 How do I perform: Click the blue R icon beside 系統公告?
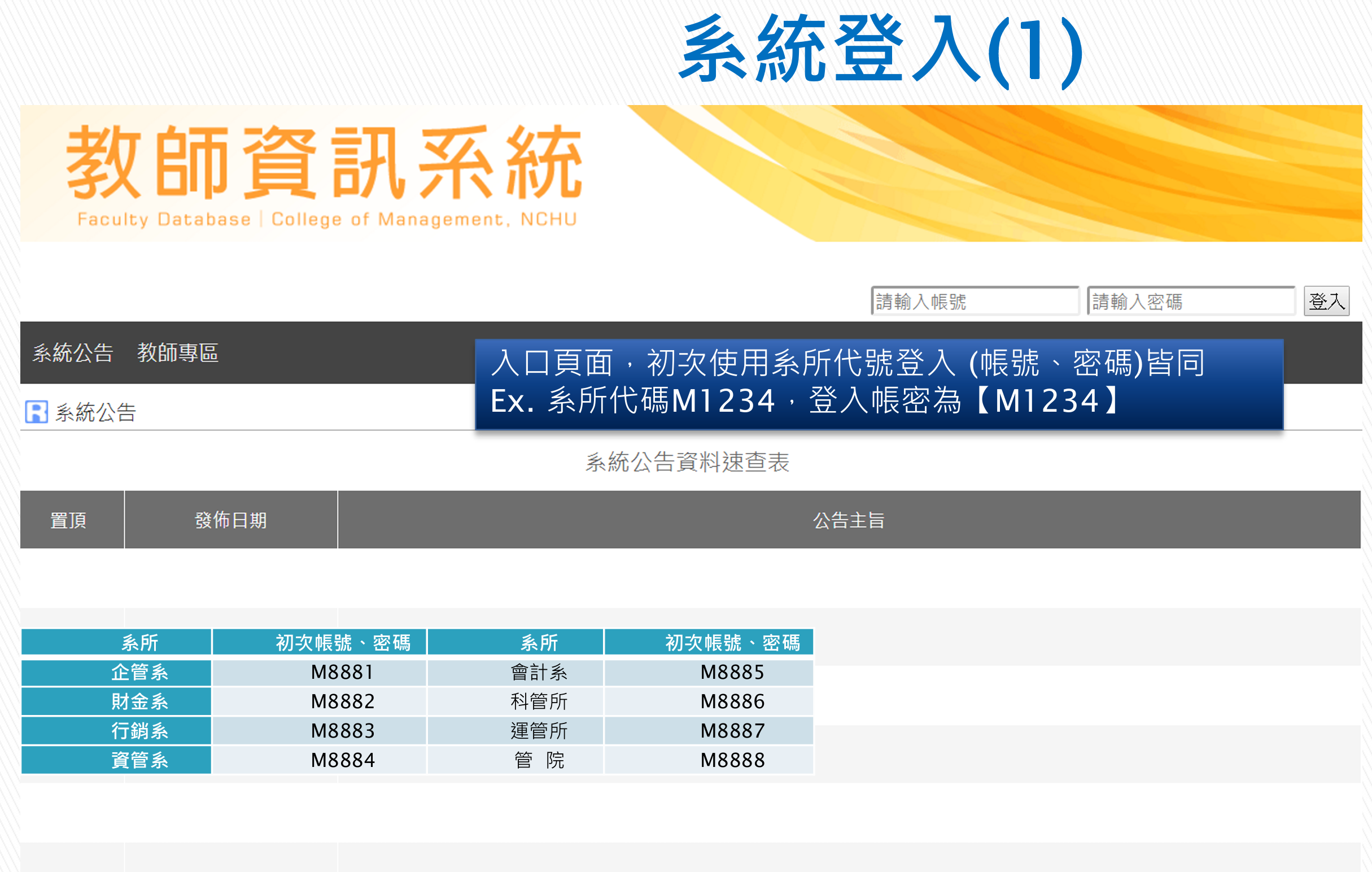click(37, 412)
